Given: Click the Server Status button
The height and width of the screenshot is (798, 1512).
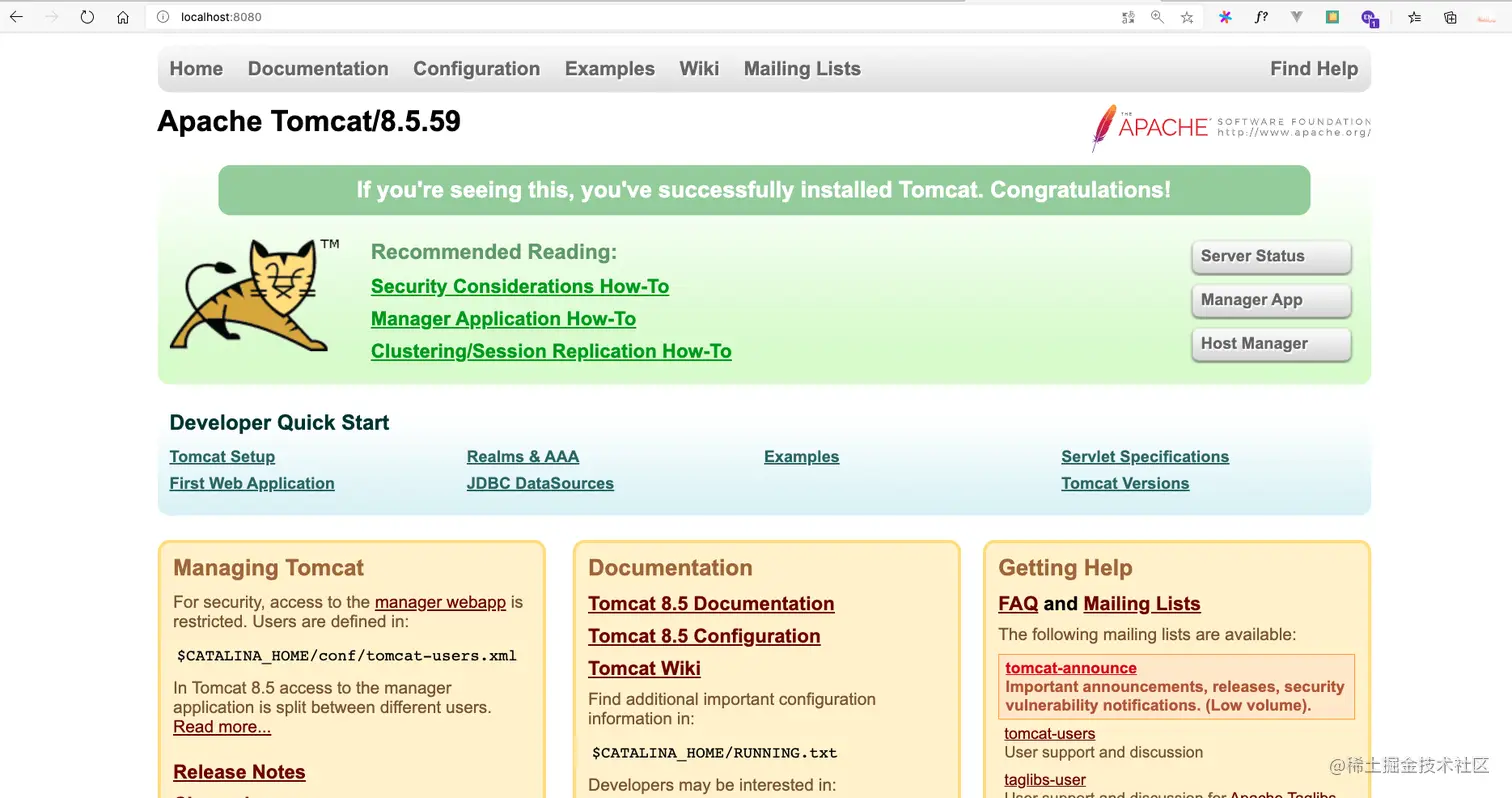Looking at the screenshot, I should (1271, 256).
